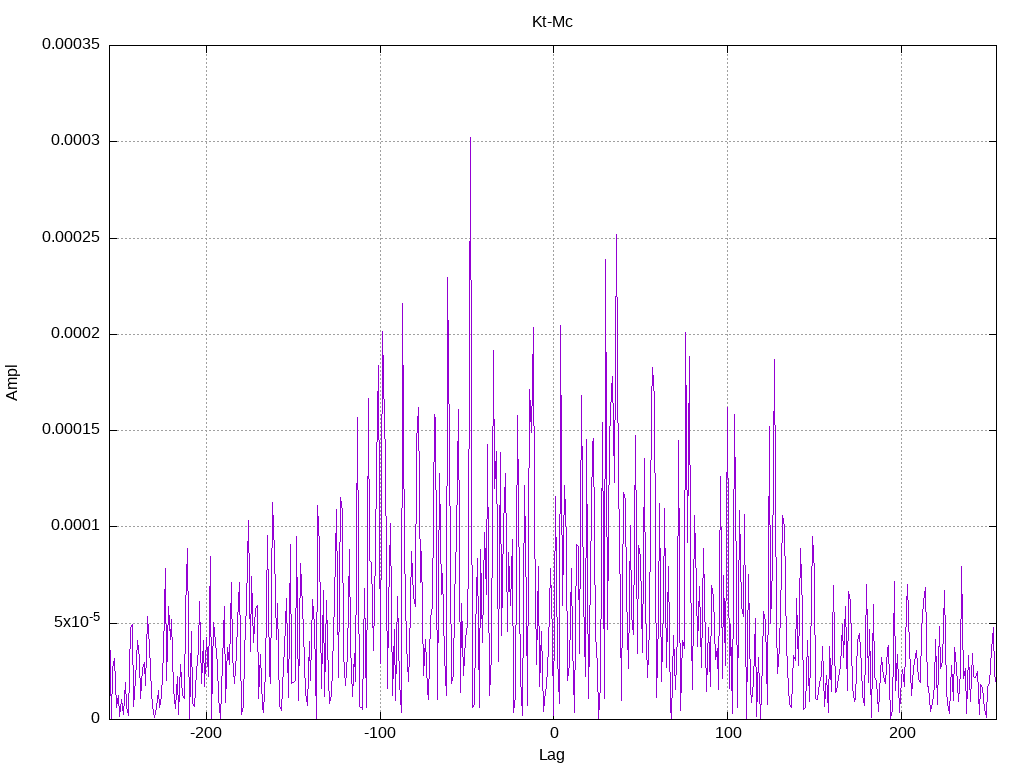Screen dimensions: 1024x768
Task: Click the -200 x-axis tick label
Action: click(206, 733)
